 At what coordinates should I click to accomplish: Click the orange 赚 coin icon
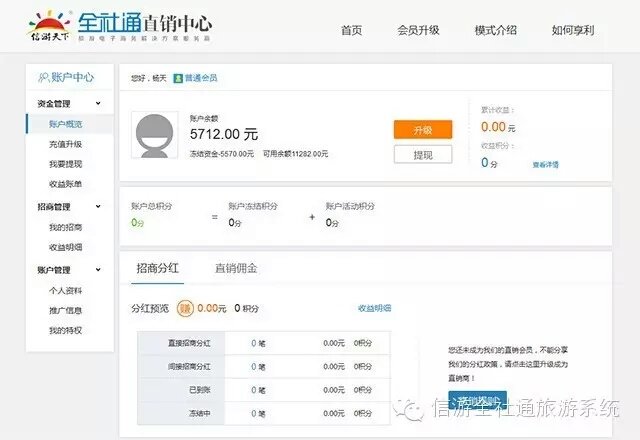pos(186,308)
